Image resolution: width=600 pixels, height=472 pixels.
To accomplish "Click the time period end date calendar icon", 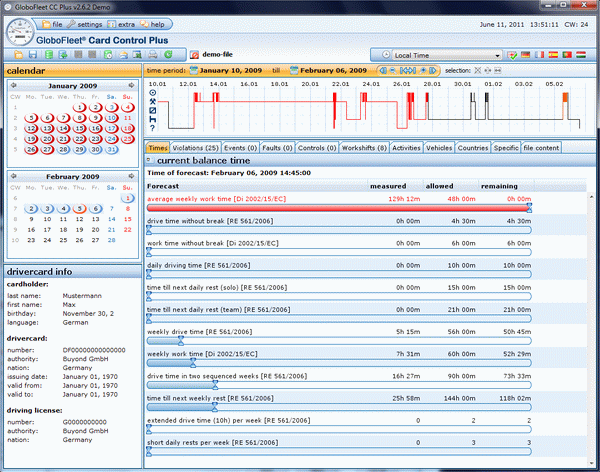I will point(294,70).
